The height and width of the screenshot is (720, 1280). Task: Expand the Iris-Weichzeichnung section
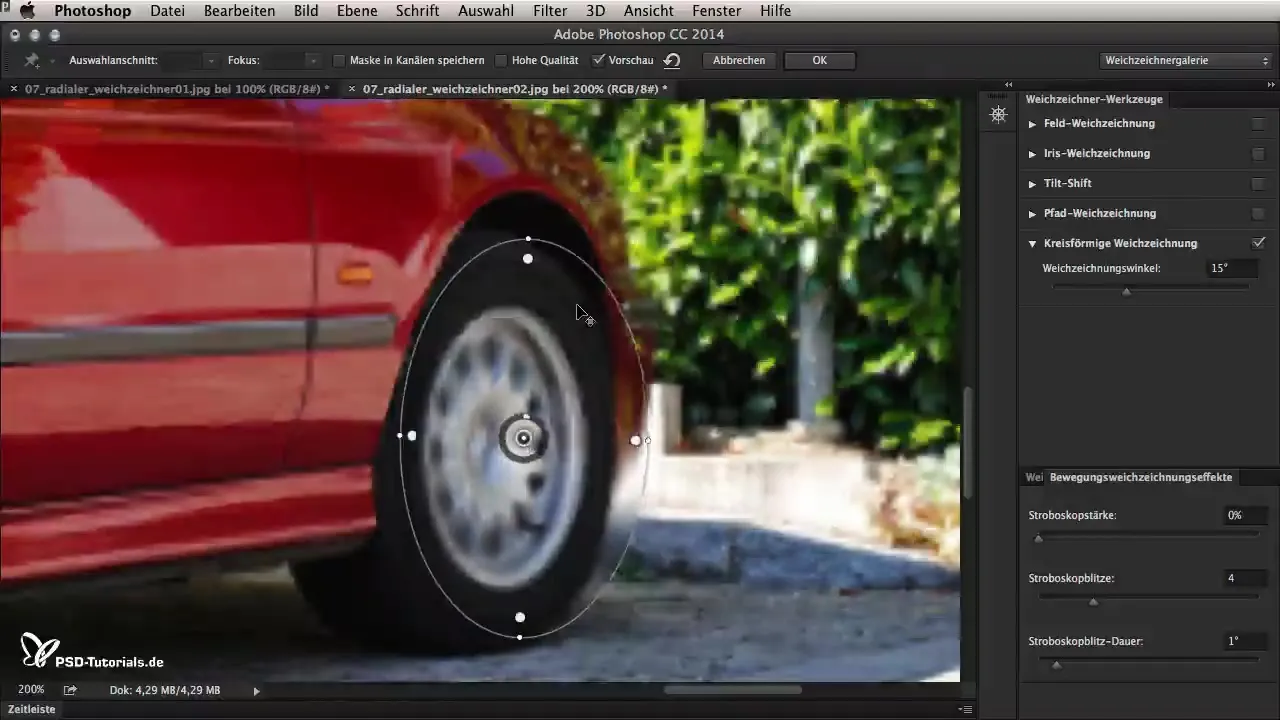pyautogui.click(x=1032, y=154)
